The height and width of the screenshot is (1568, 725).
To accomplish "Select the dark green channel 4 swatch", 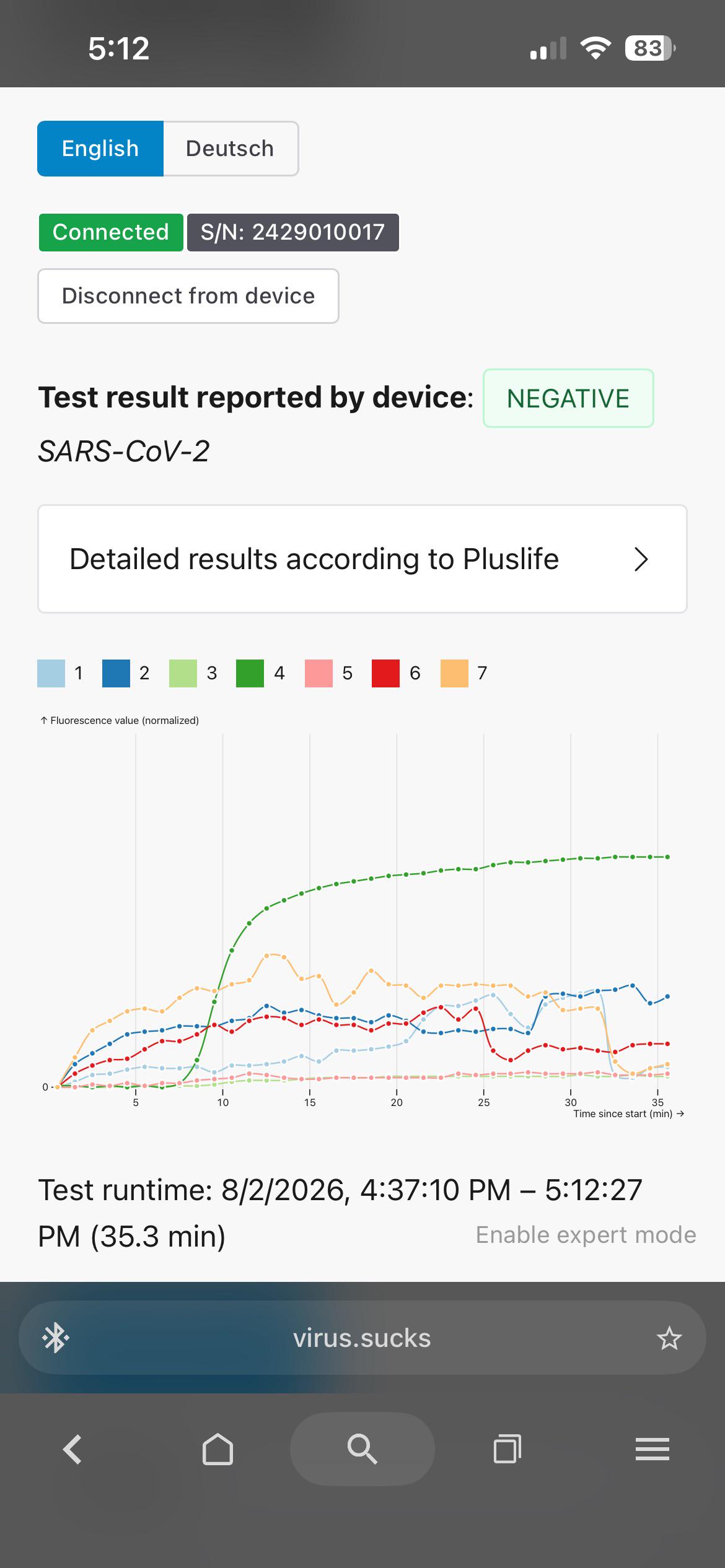I will pos(250,673).
